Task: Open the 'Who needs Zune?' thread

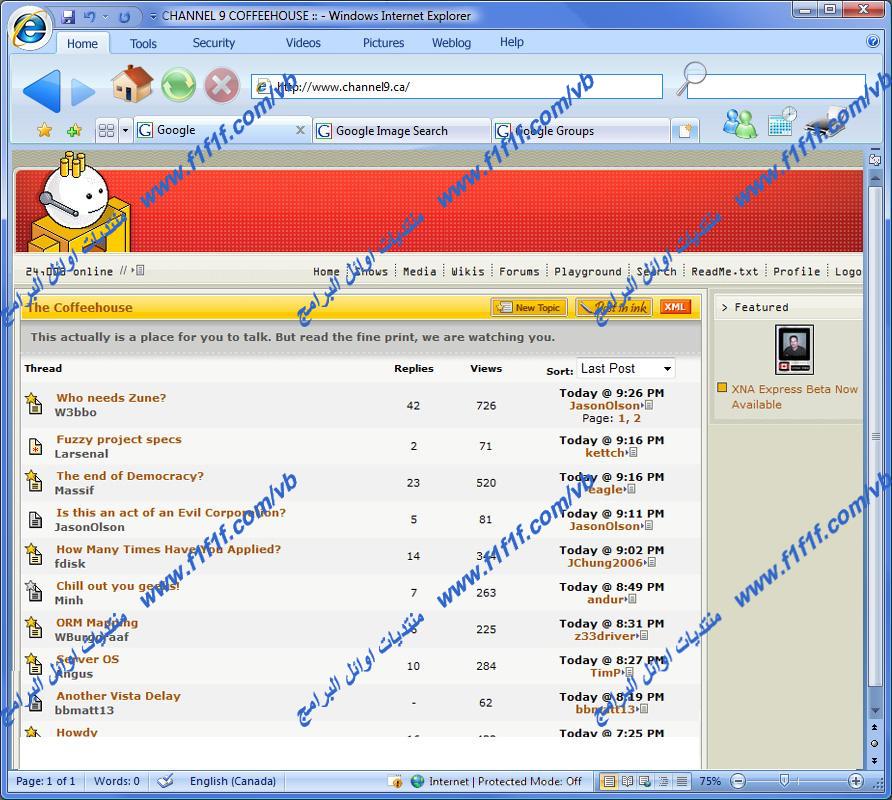Action: [111, 398]
